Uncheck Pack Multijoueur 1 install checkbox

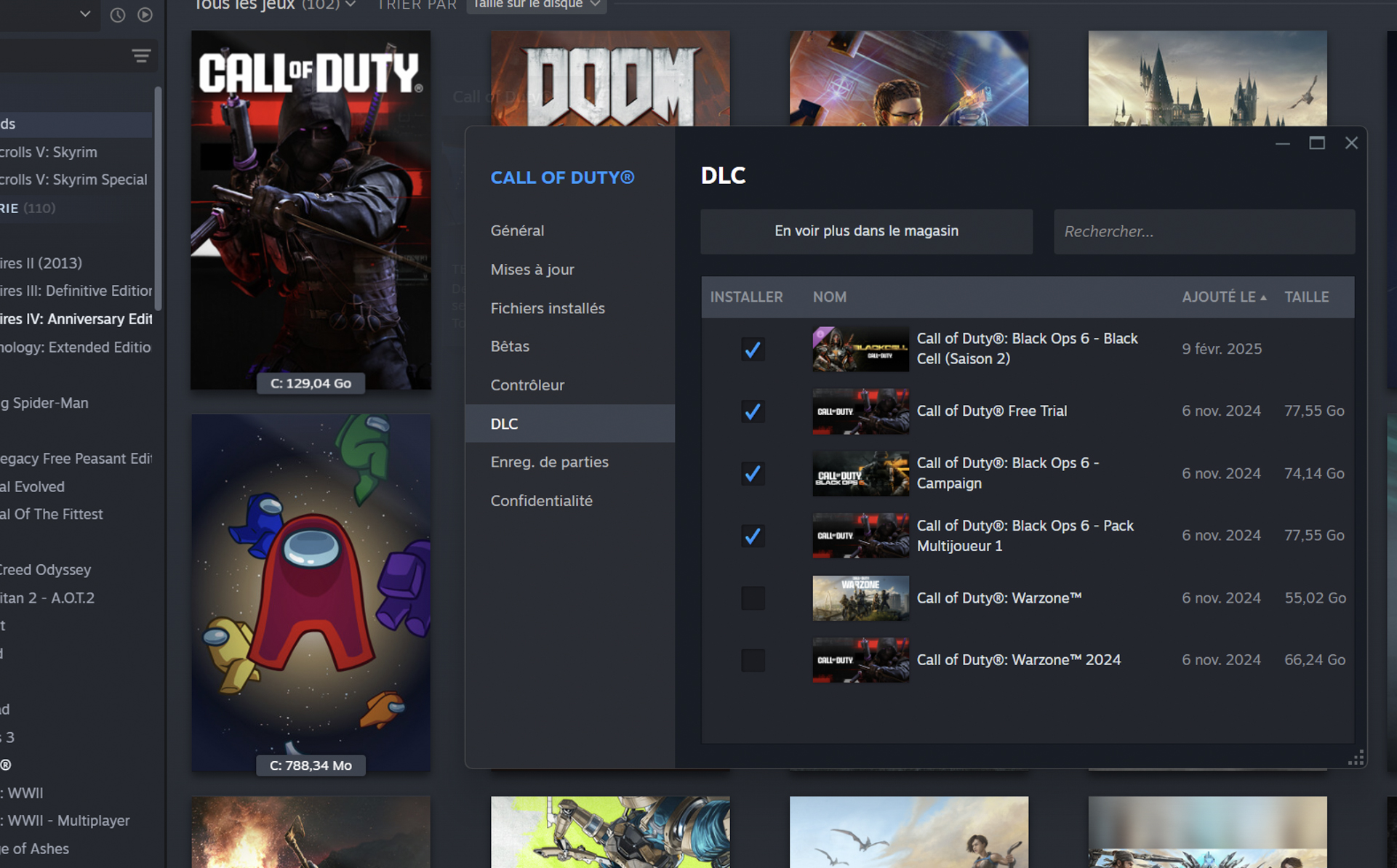pos(753,536)
